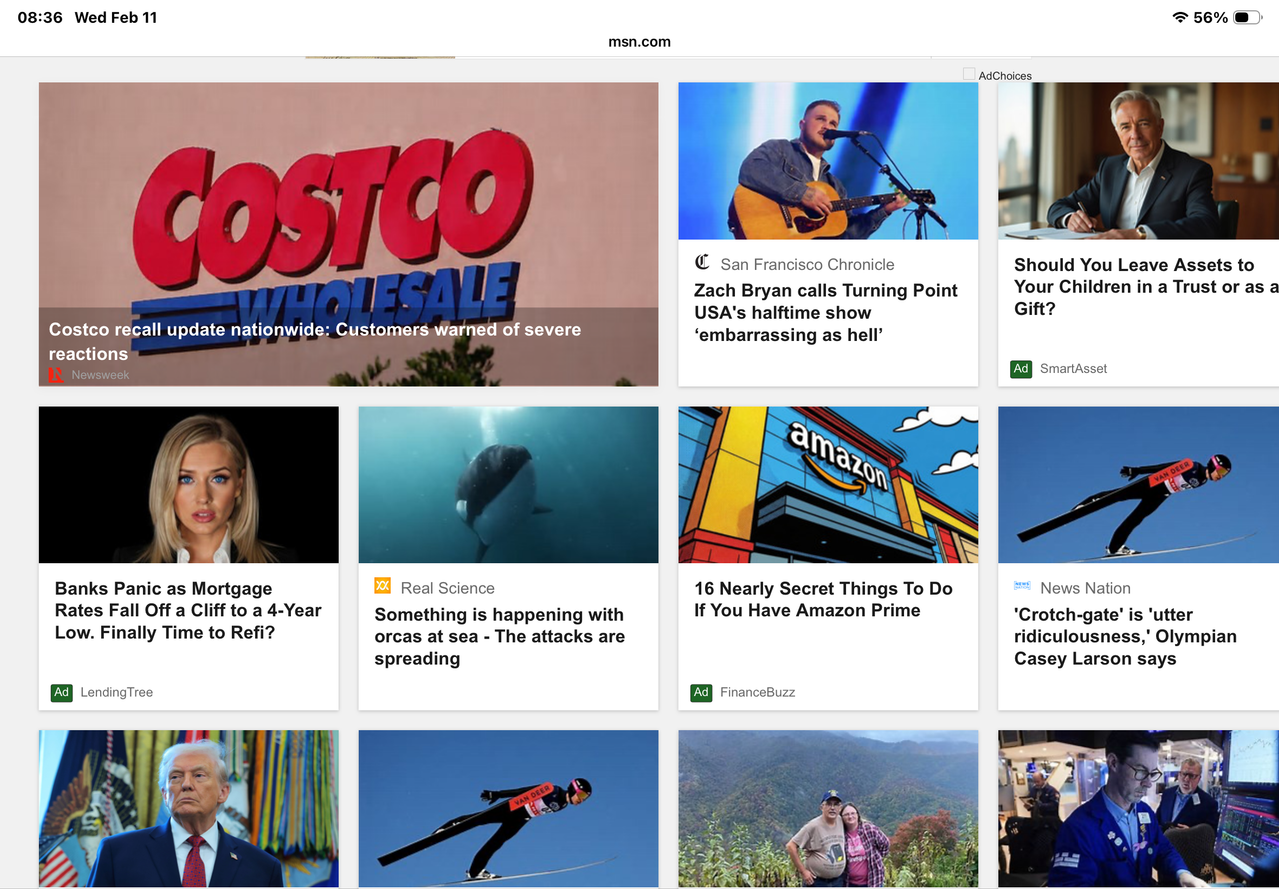1279x889 pixels.
Task: Open Banks Panic mortgage rates ad headline
Action: click(188, 611)
